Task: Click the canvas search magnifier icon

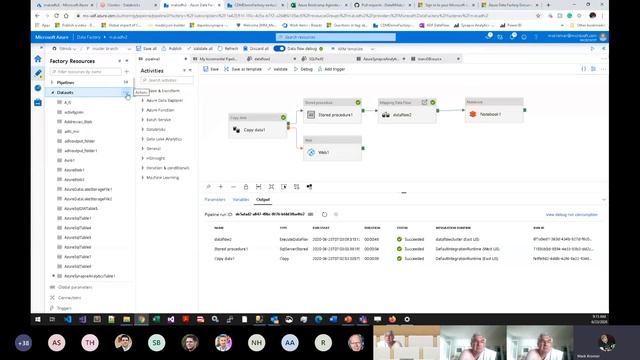Action: (208, 187)
